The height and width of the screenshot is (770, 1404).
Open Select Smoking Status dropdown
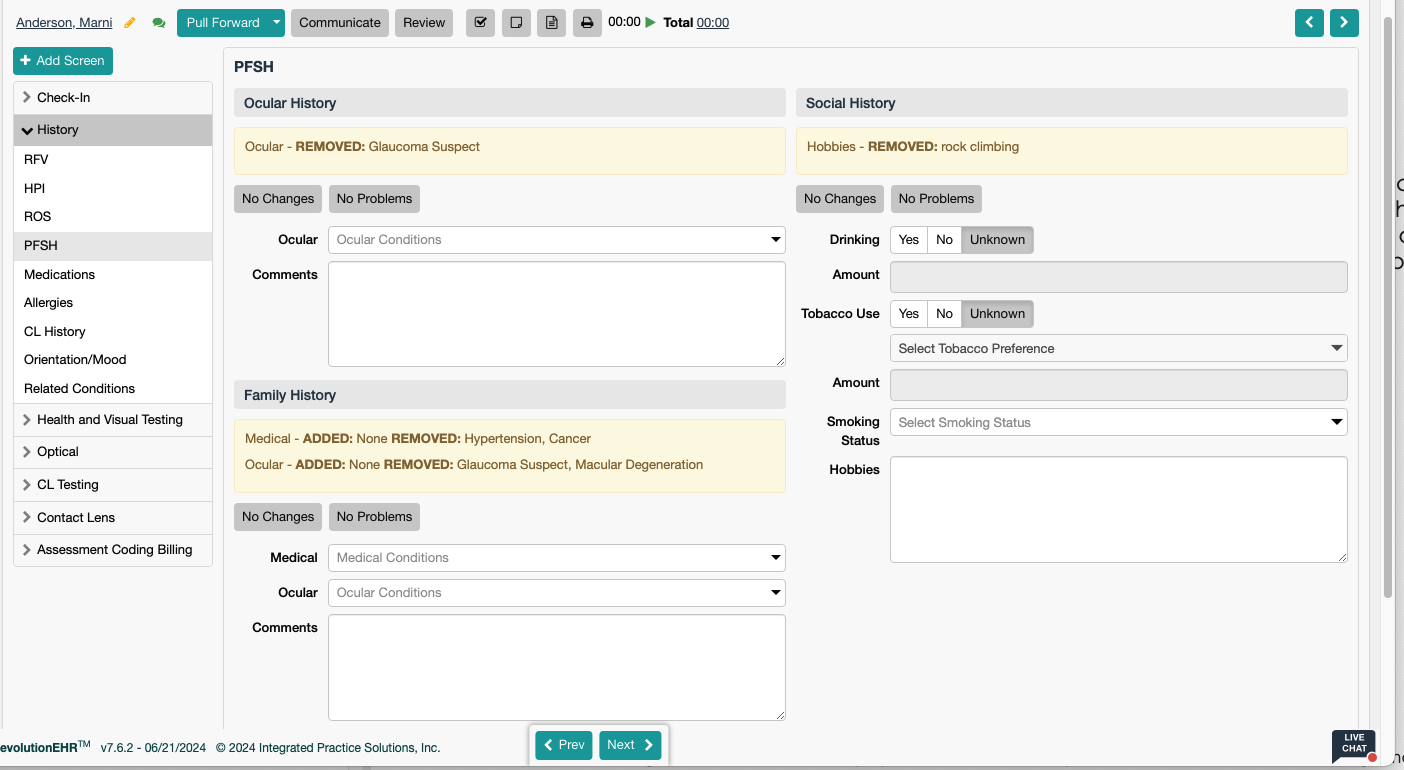pyautogui.click(x=1119, y=423)
